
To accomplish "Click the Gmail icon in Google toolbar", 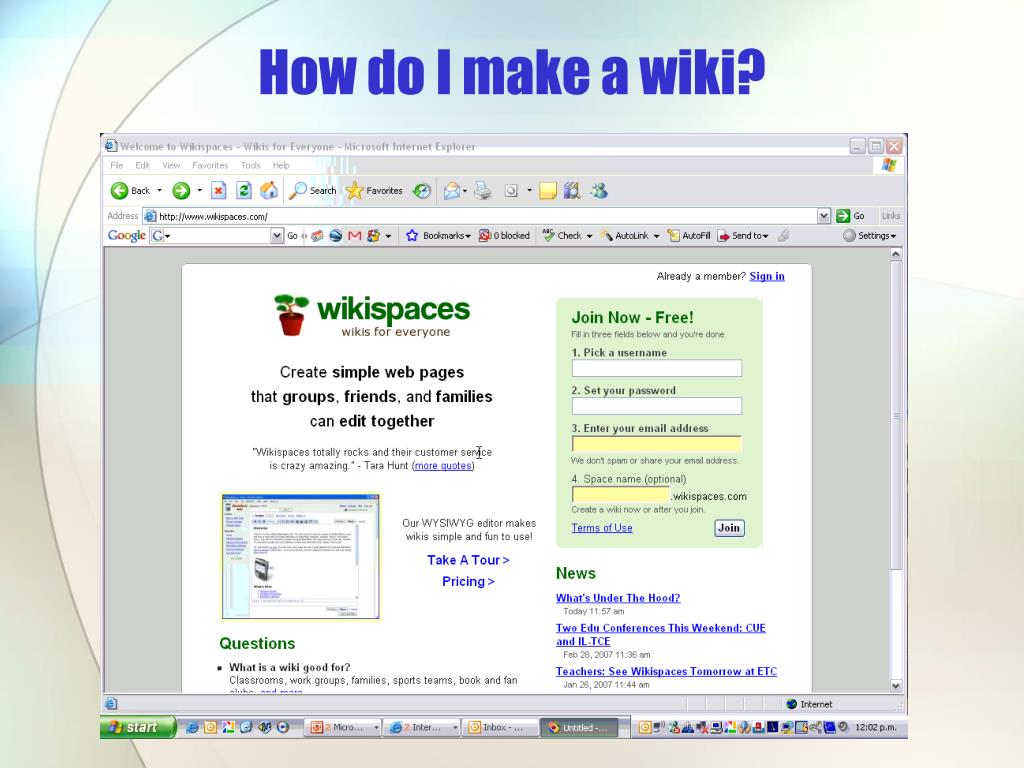I will tap(354, 236).
